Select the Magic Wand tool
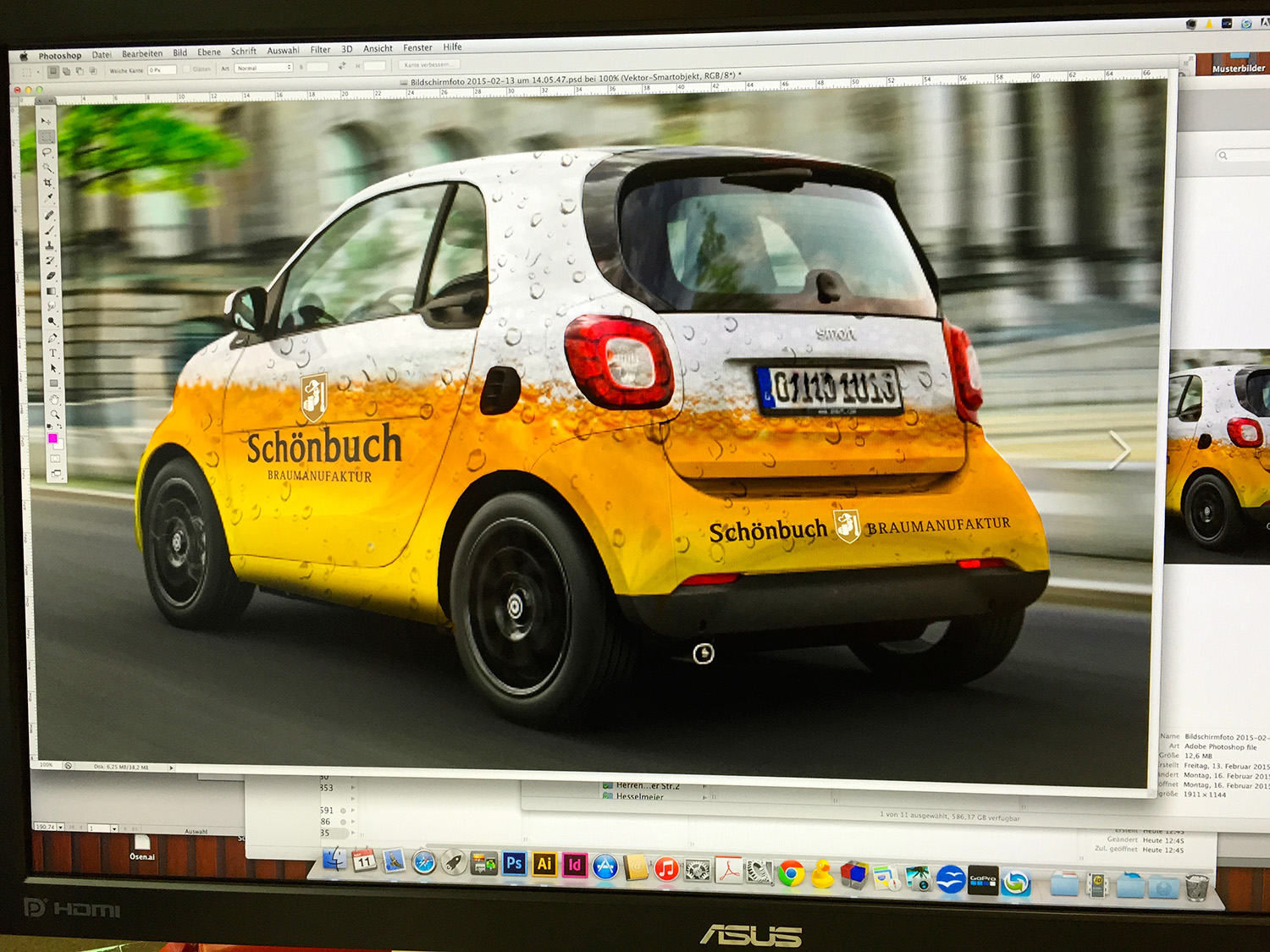Viewport: 1270px width, 952px height. point(47,167)
